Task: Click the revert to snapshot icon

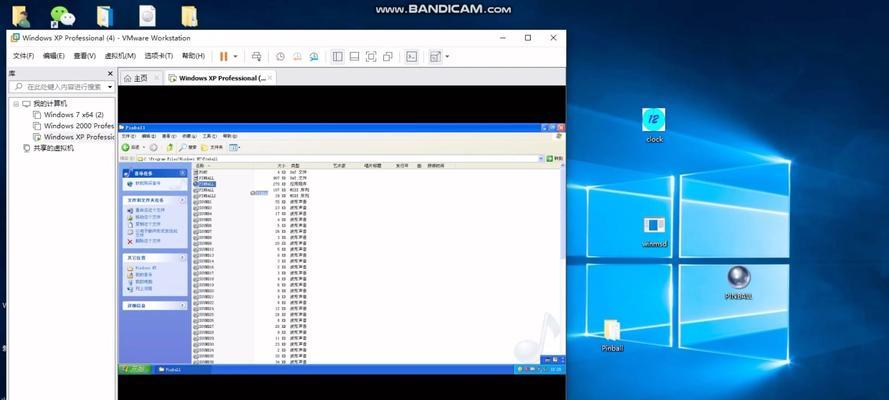Action: (297, 56)
